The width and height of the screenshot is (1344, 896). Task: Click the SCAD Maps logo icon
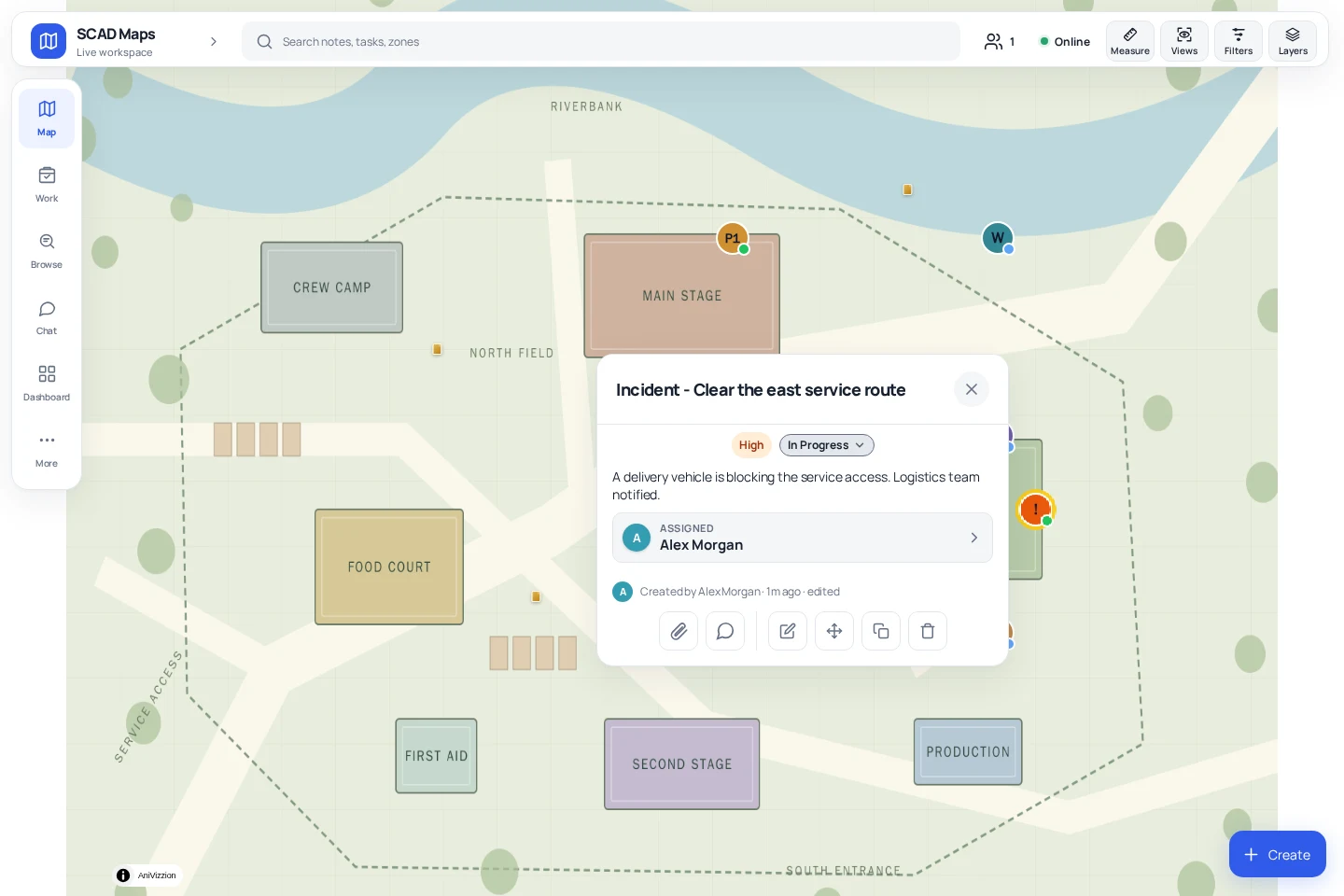49,41
